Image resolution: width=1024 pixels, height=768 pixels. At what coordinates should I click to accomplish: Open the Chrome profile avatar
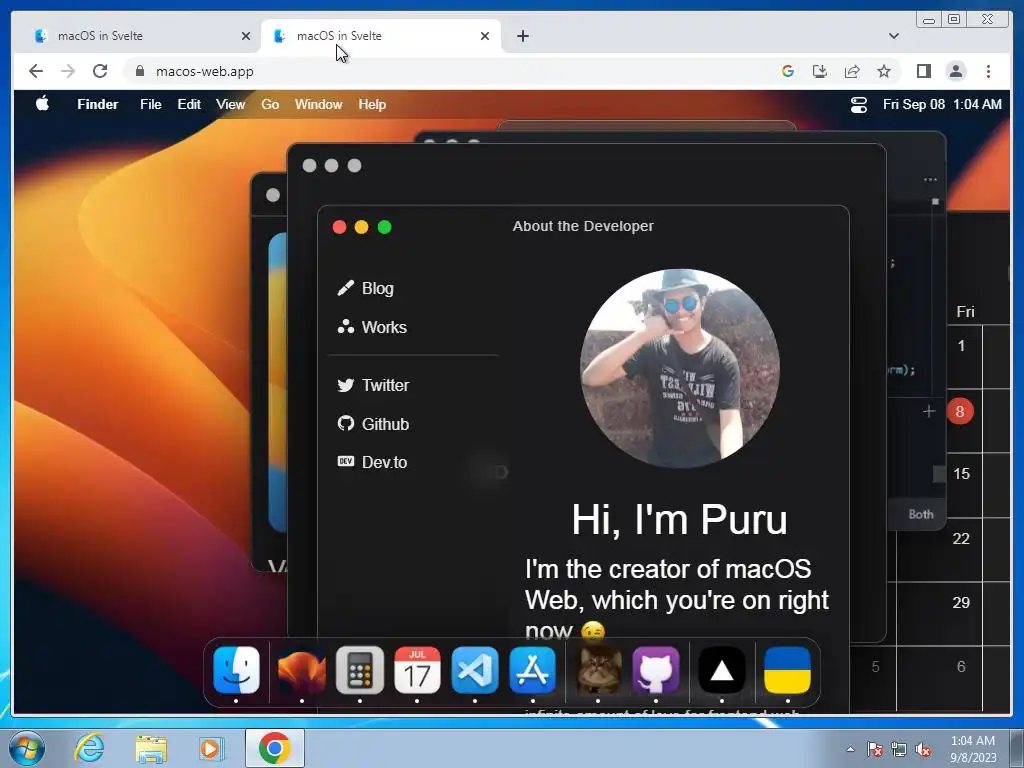coord(955,71)
